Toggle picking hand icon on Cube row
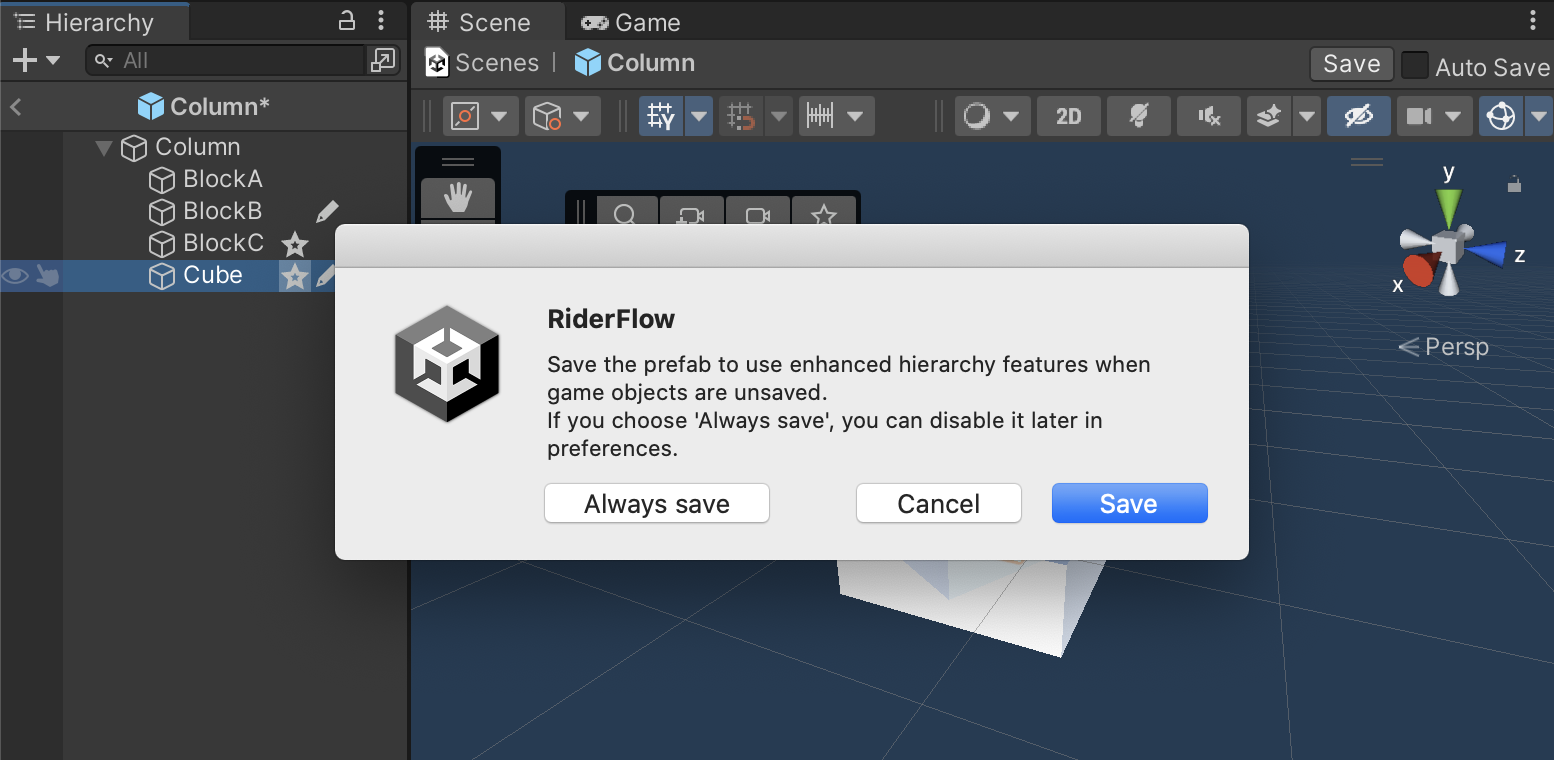This screenshot has height=760, width=1554. pos(47,276)
